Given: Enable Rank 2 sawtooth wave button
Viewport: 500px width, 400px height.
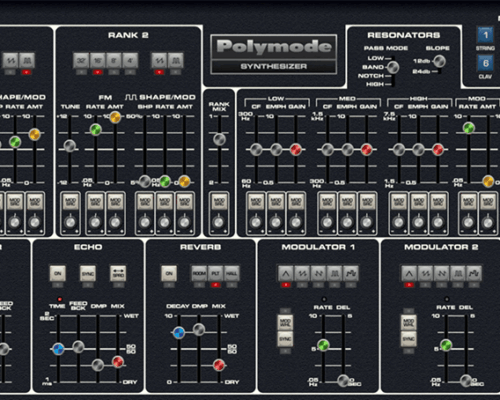Looking at the screenshot, I should [x=159, y=61].
